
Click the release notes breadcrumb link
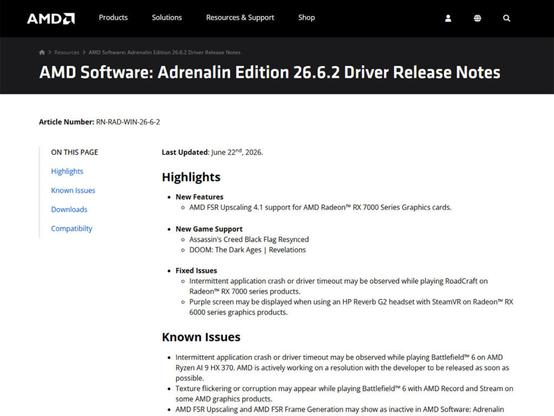pyautogui.click(x=164, y=52)
